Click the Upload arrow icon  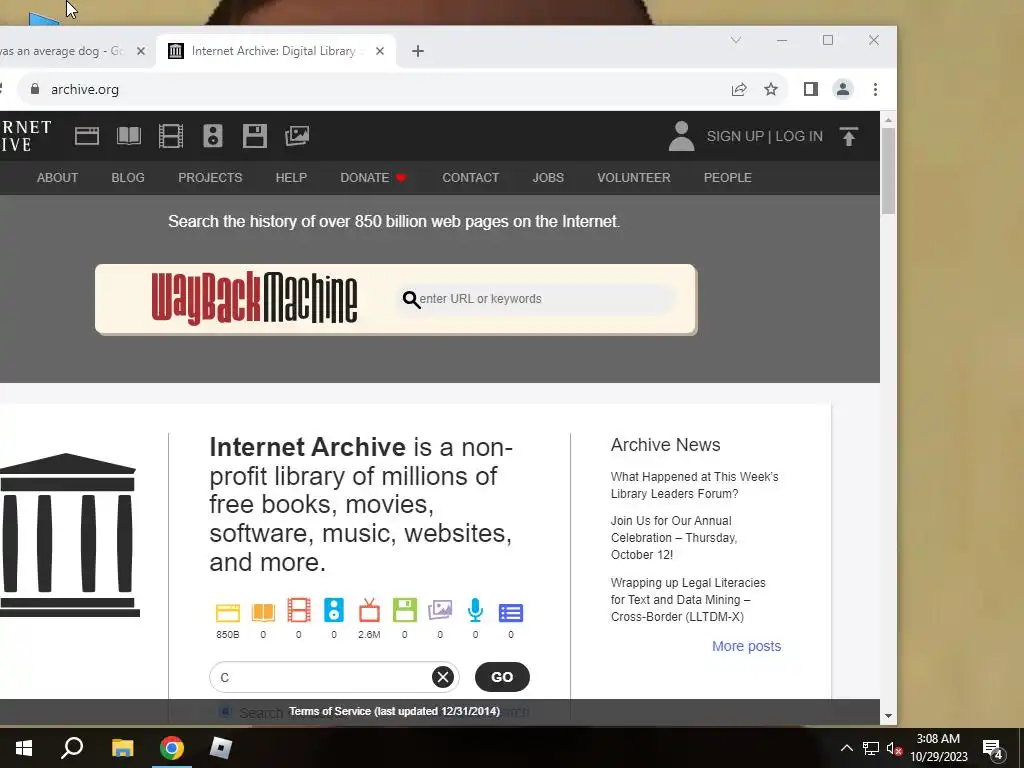pos(848,136)
